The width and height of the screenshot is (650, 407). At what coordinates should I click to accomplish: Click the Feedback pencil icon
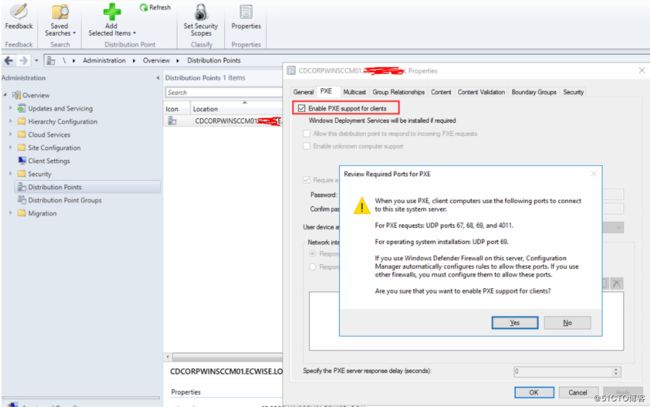[x=19, y=11]
